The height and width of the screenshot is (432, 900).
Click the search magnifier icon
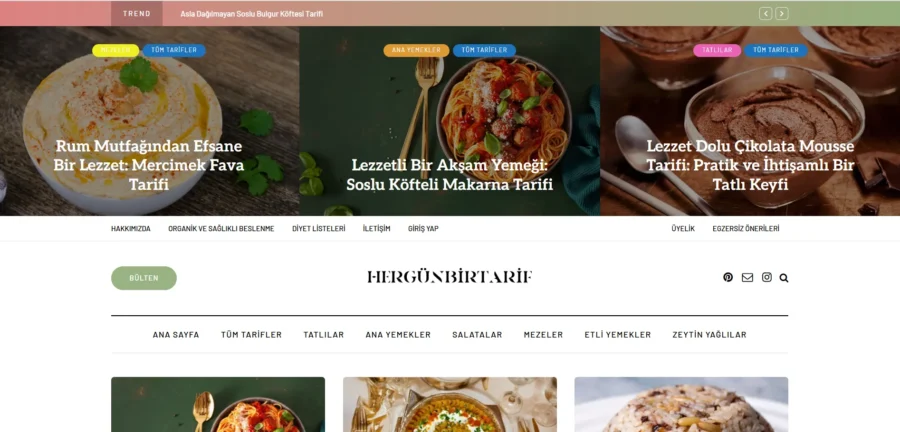[x=784, y=278]
